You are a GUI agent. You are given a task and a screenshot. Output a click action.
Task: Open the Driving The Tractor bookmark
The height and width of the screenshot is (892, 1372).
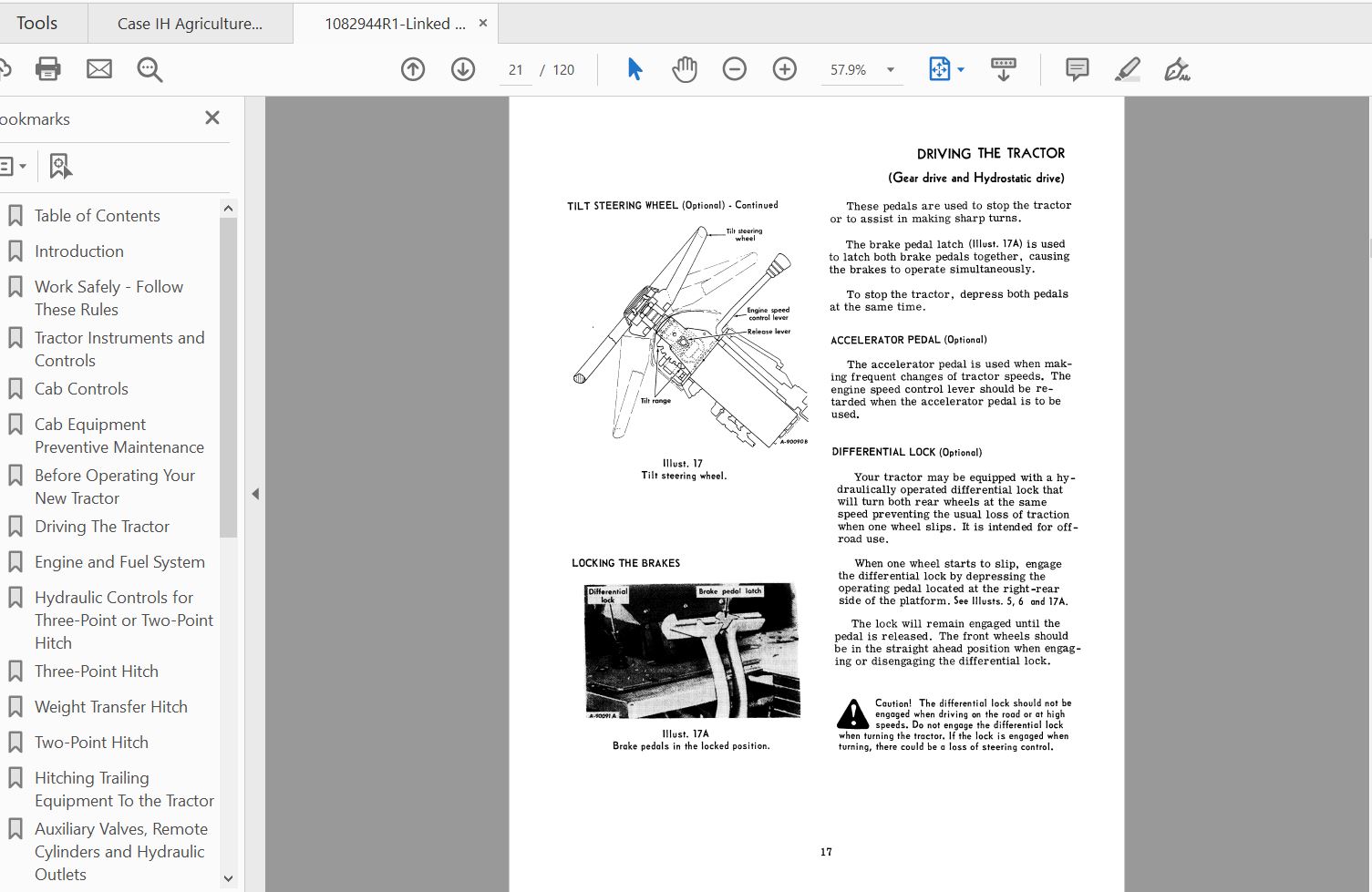[101, 526]
